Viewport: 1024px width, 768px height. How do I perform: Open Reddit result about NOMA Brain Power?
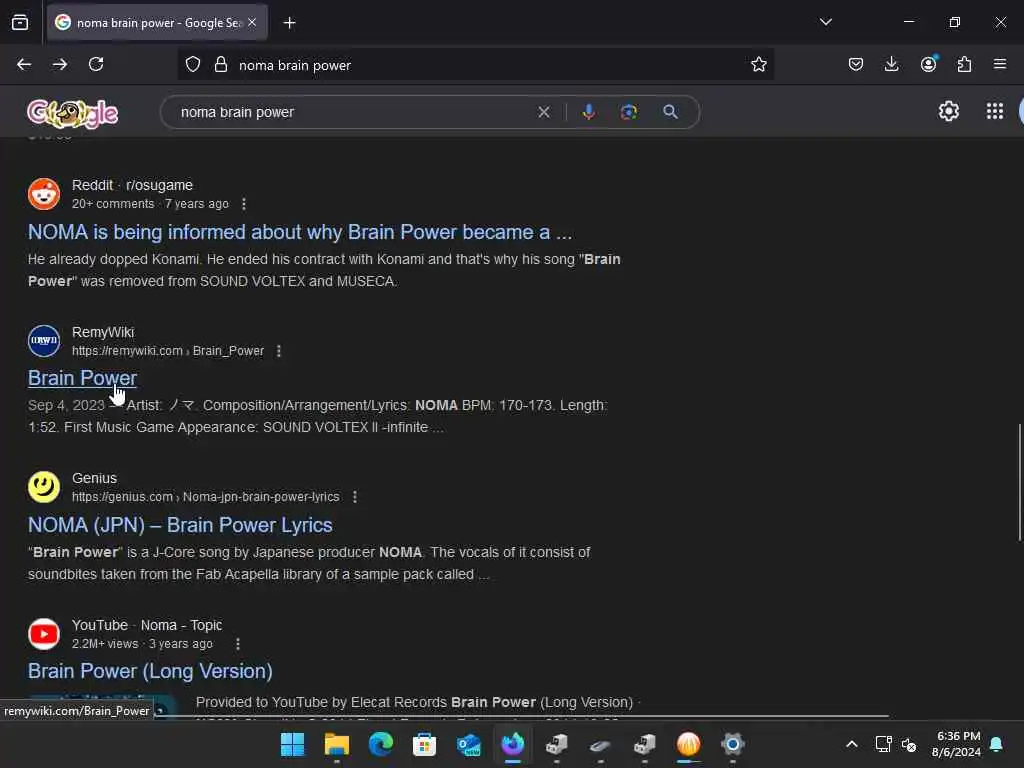click(300, 232)
